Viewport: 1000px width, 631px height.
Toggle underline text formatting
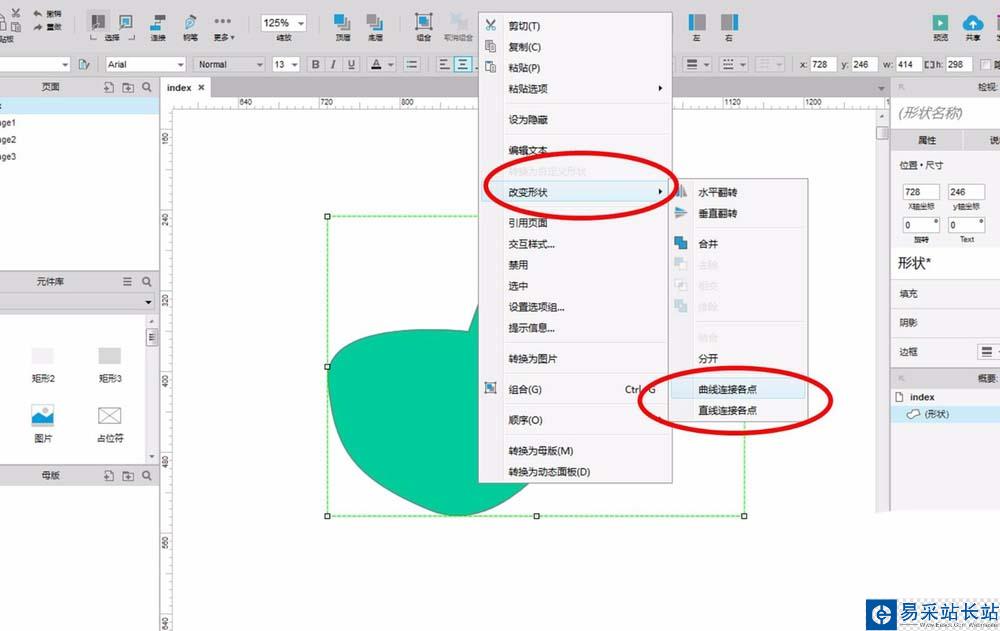(351, 64)
